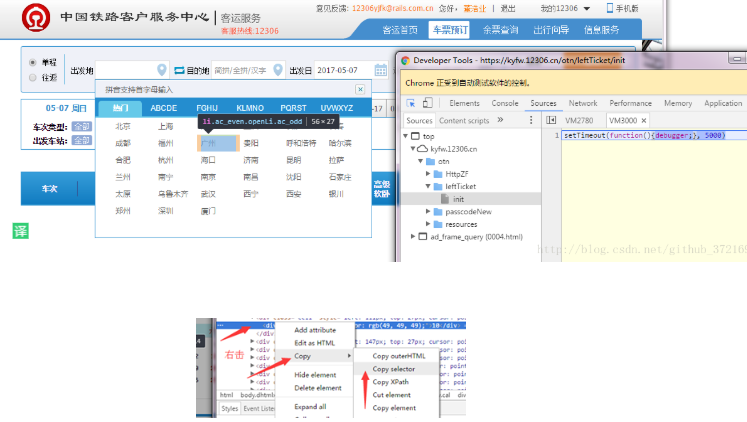This screenshot has width=747, height=422.
Task: Click the 退出 logout link
Action: coord(508,8)
